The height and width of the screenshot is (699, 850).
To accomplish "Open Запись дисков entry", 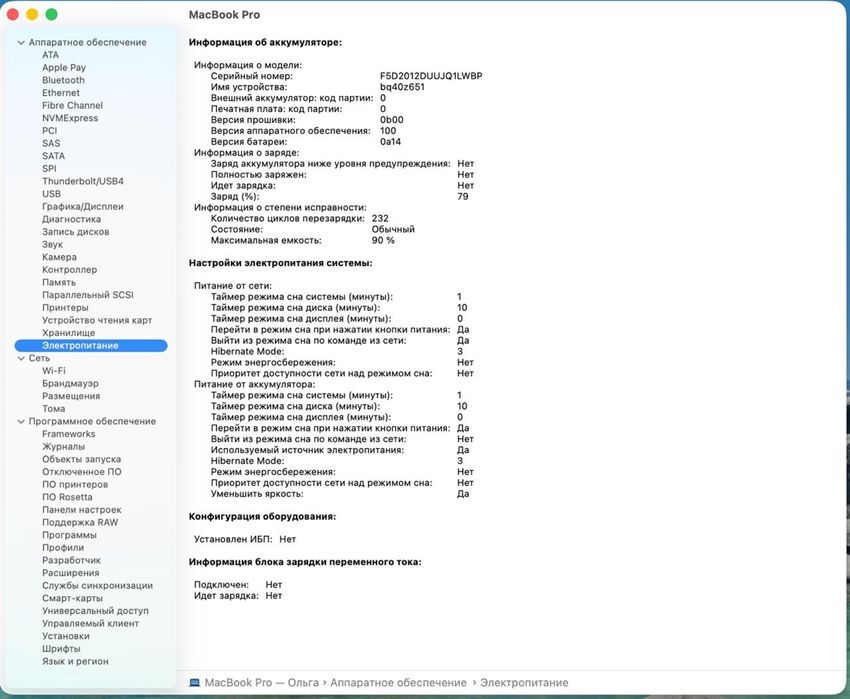I will tap(76, 232).
